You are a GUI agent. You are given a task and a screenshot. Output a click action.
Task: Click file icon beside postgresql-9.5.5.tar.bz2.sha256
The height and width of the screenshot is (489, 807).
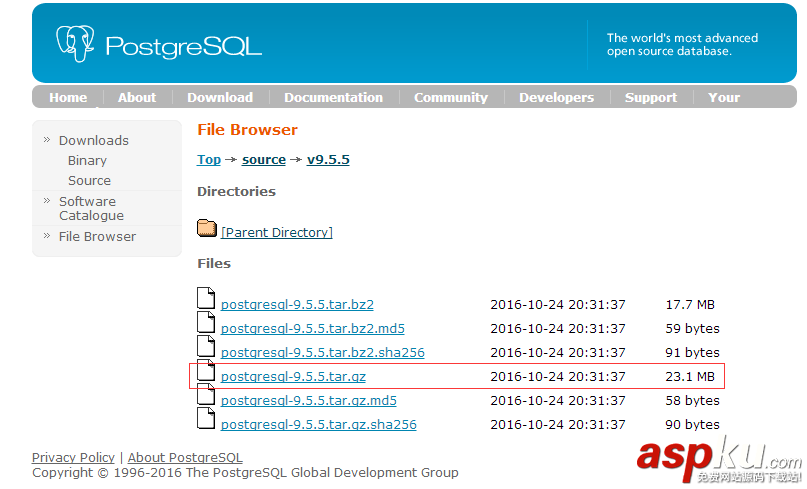206,346
